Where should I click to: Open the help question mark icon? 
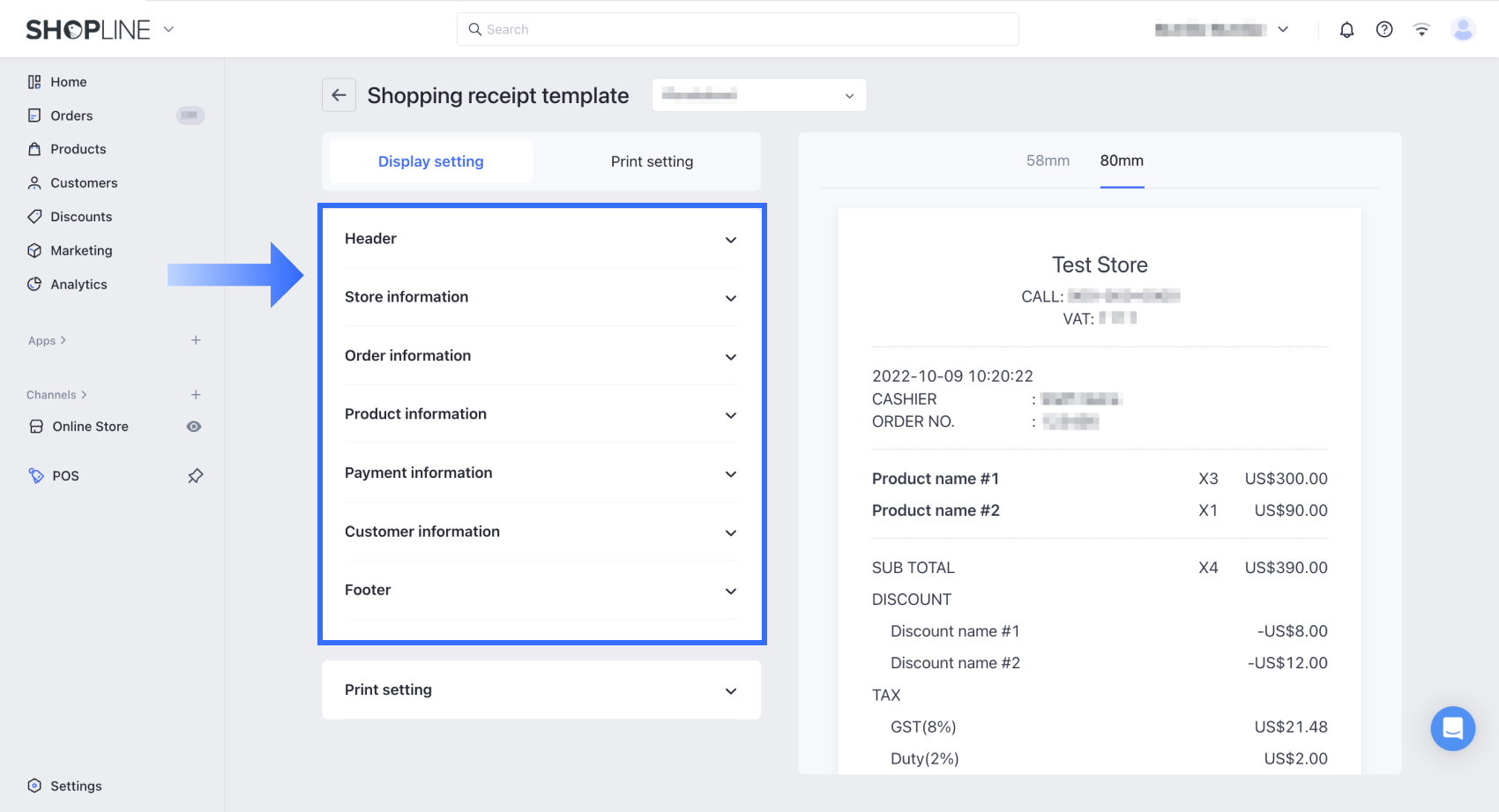pos(1384,30)
